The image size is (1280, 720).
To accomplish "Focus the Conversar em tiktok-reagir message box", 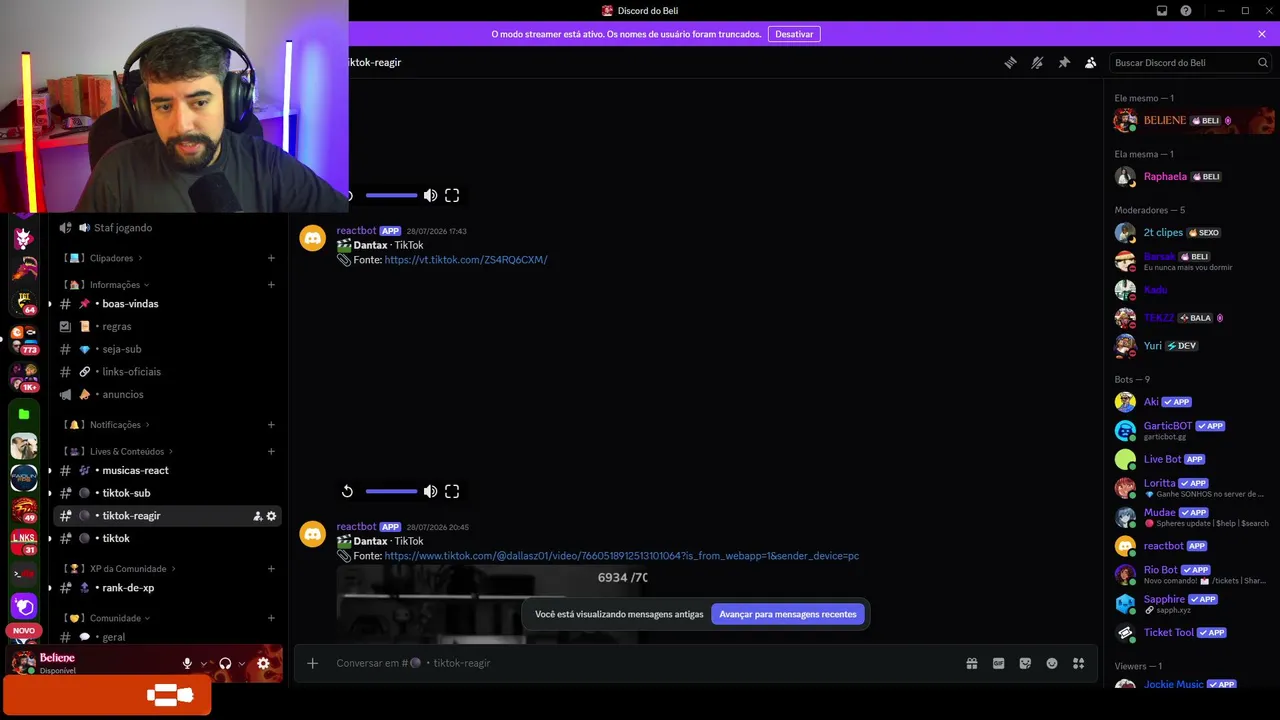I will pos(640,663).
